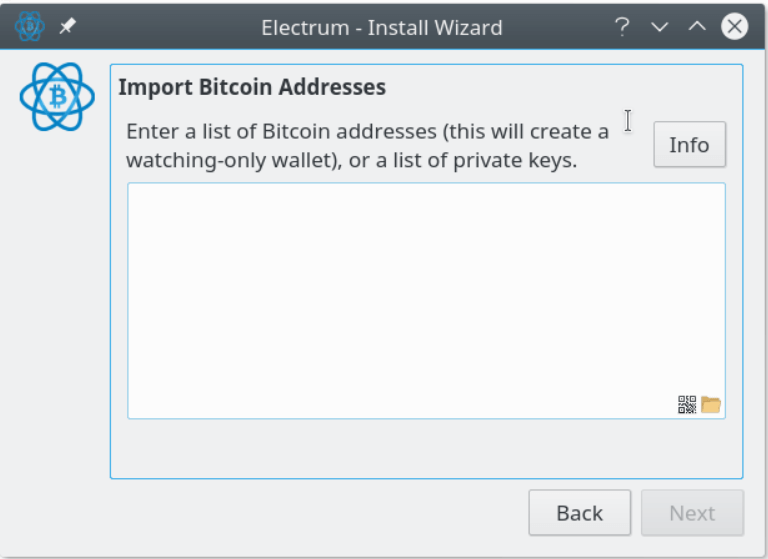Click the Info button
Image resolution: width=768 pixels, height=559 pixels.
point(690,145)
